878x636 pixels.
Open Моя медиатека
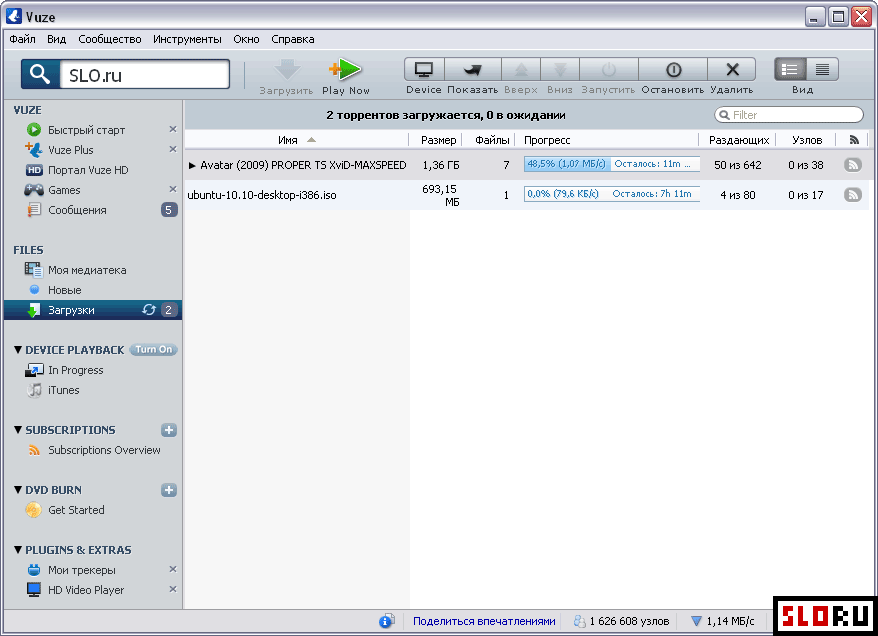[87, 270]
